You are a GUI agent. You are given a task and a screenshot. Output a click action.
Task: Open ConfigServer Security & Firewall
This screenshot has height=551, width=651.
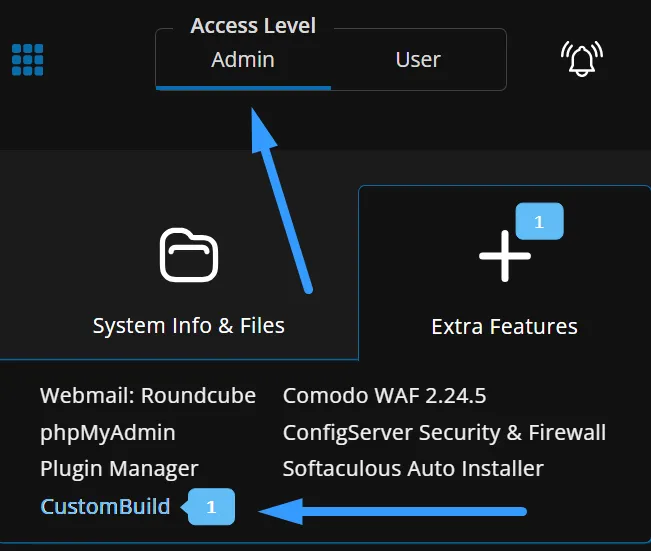tap(444, 433)
